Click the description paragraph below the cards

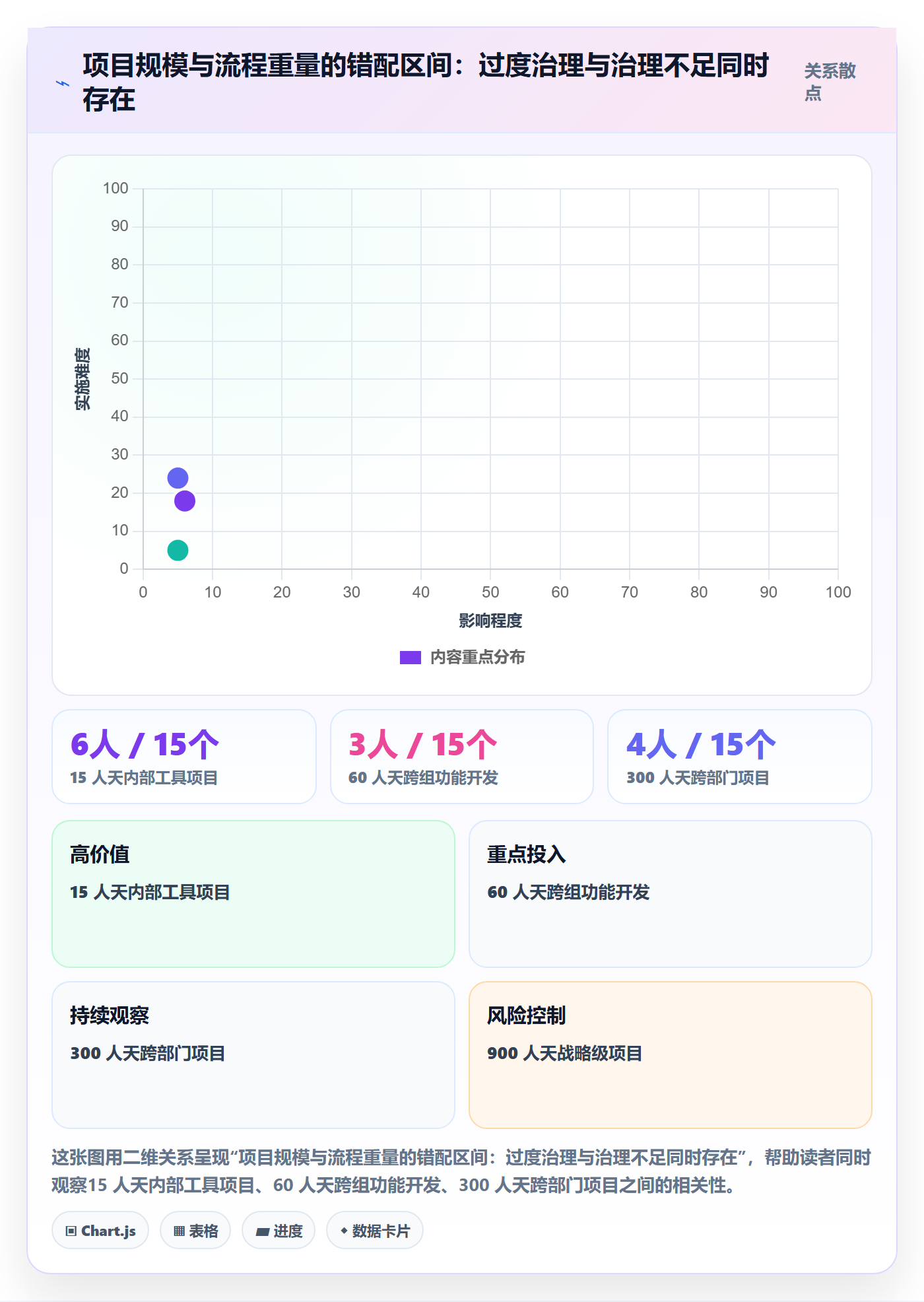coord(462,1171)
